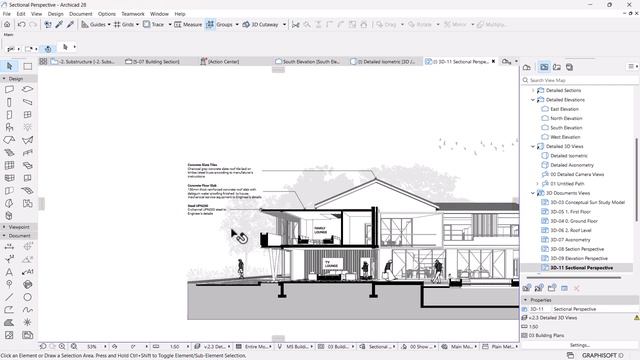This screenshot has height=360, width=640.
Task: Activate the Inject Parameters syringe
Action: coord(70,24)
